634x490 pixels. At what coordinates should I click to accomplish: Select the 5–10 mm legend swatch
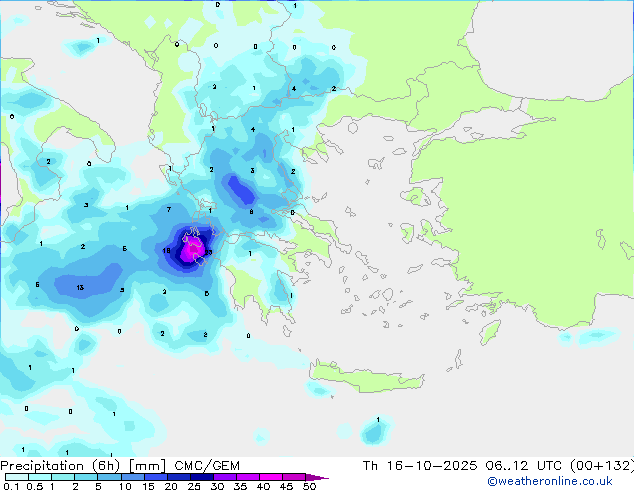[x=109, y=477]
